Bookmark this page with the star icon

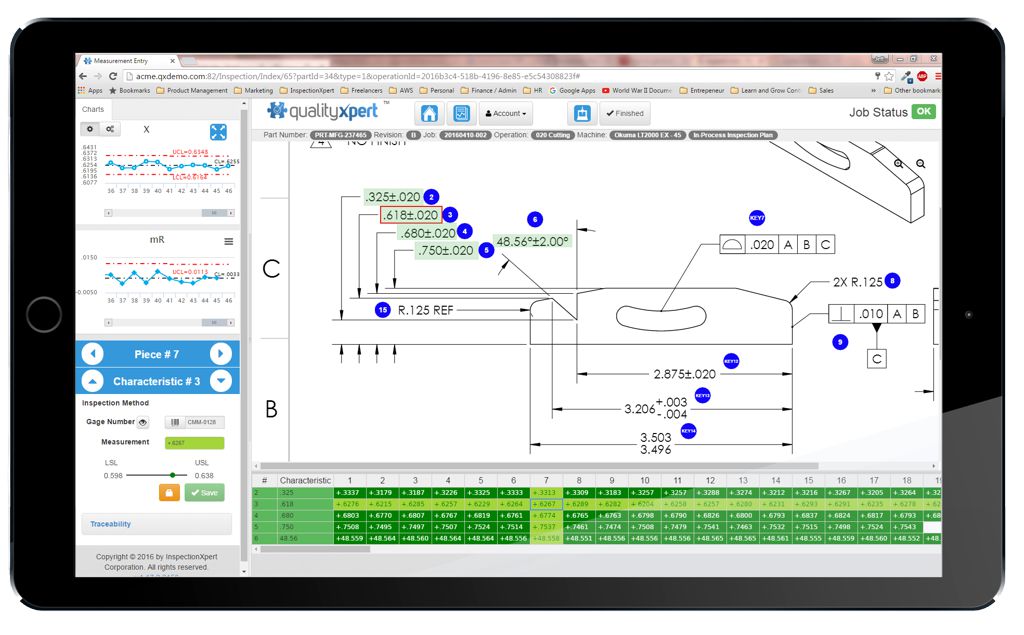(889, 76)
